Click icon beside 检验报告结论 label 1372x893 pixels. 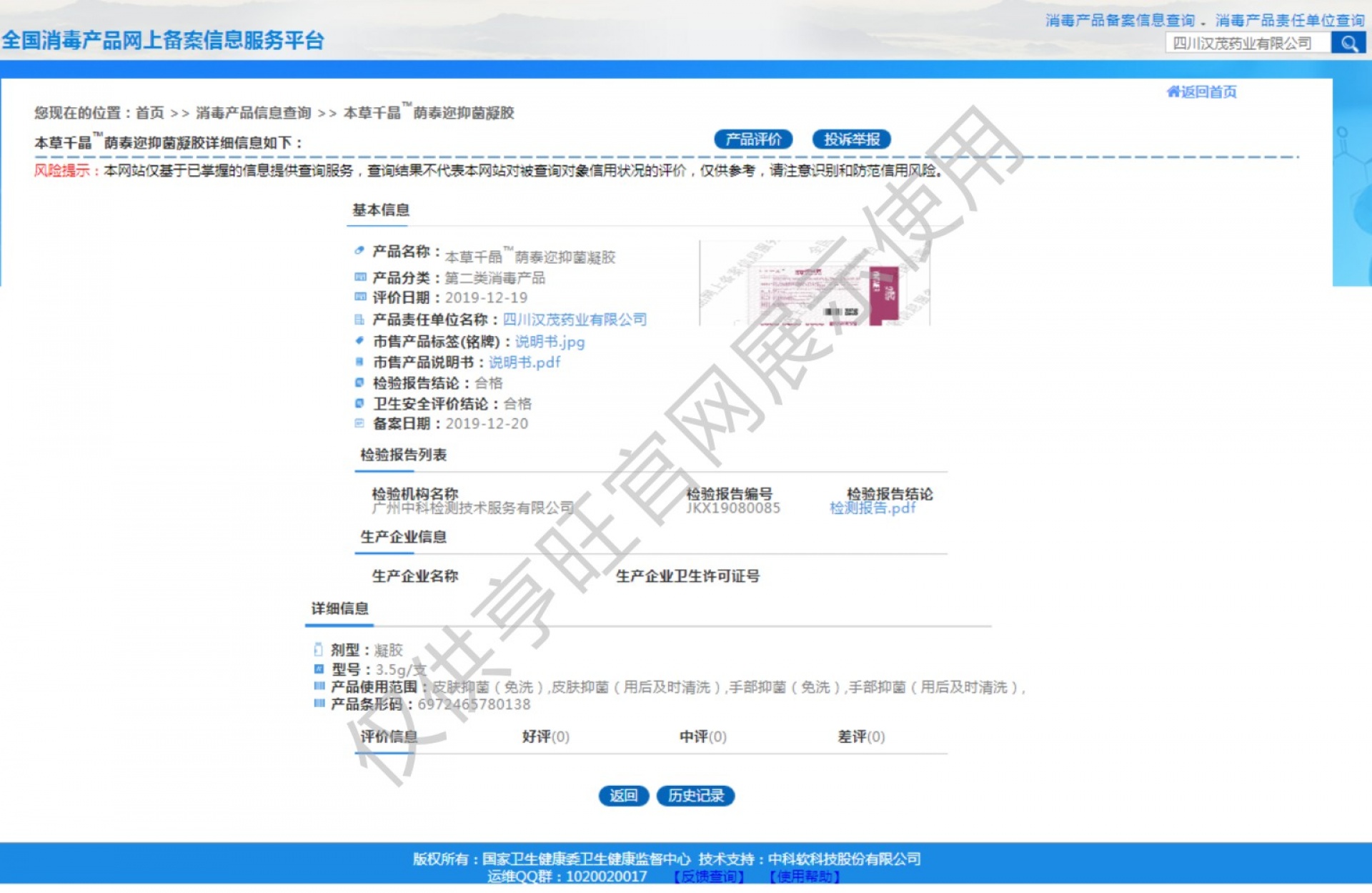(x=359, y=383)
